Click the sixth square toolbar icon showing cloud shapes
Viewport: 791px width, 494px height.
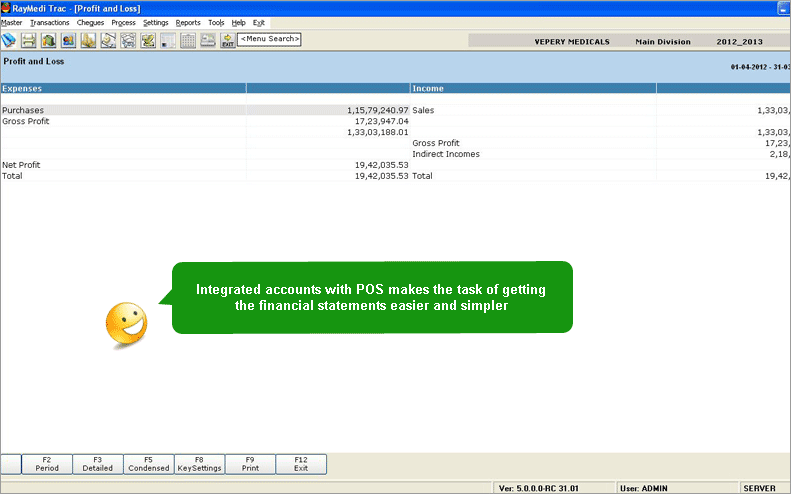(x=128, y=40)
